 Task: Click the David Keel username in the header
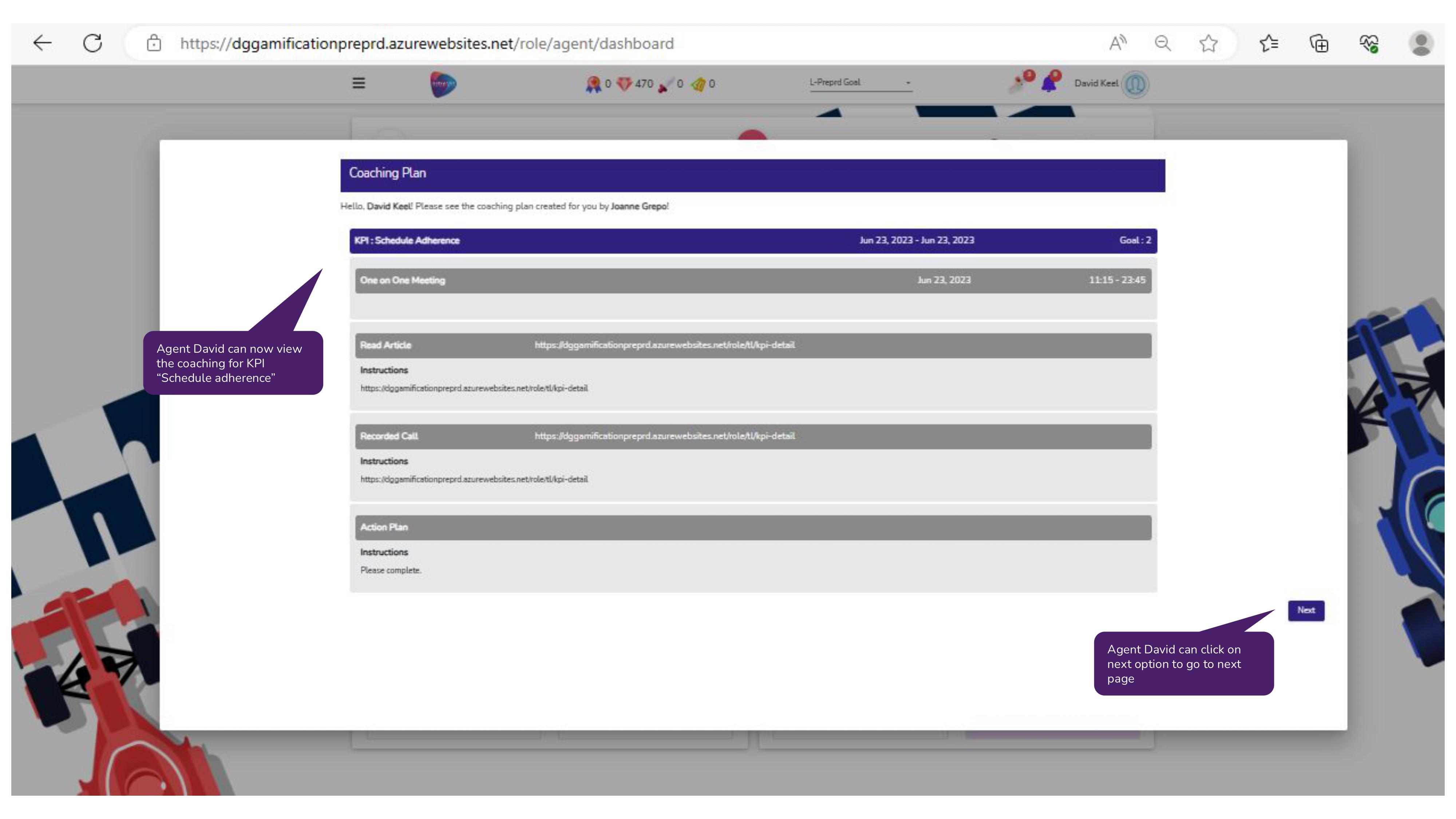(1096, 83)
